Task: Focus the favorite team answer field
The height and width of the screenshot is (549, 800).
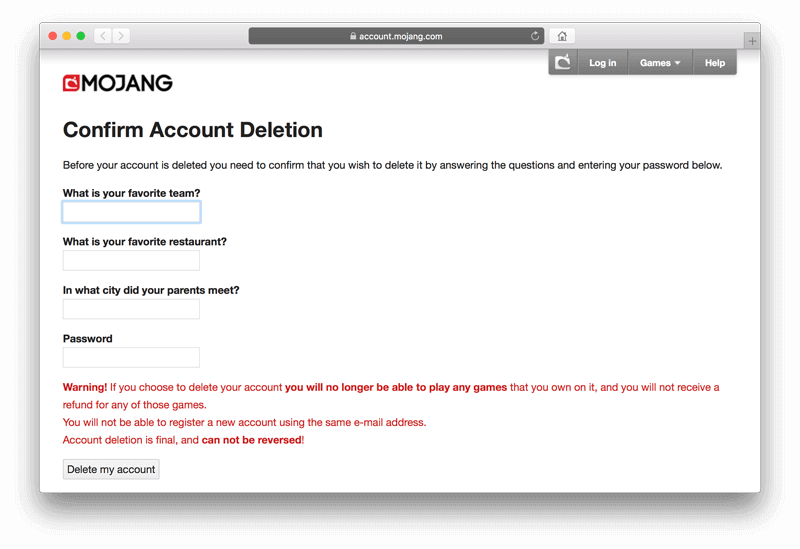Action: click(131, 212)
